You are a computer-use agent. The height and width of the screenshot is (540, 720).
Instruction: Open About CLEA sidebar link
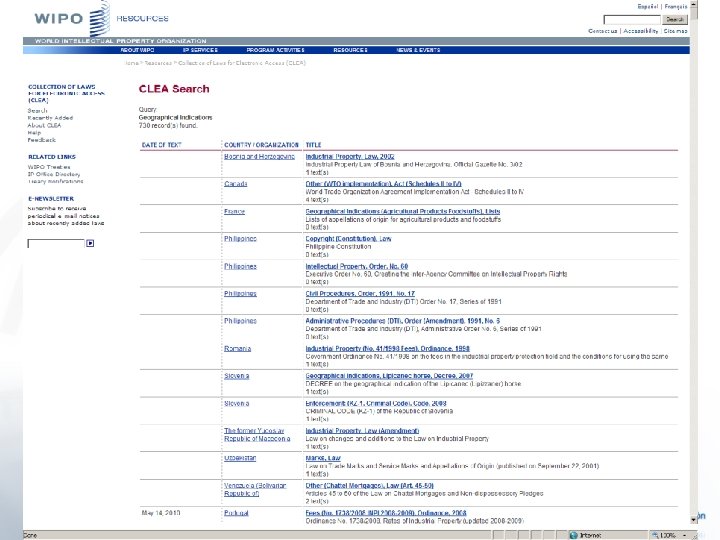[x=44, y=125]
